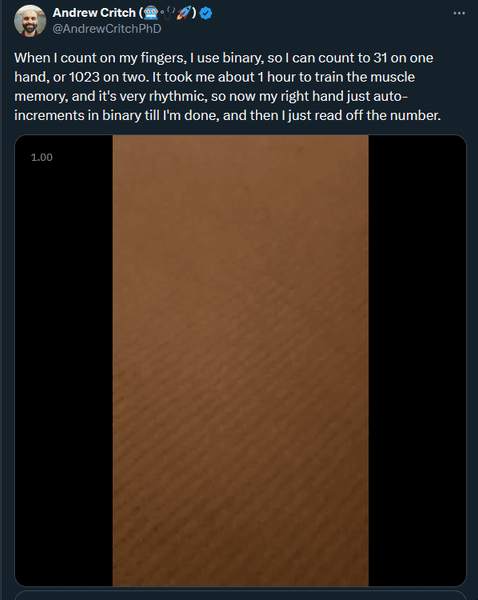Screen dimensions: 478x600
Task: Click the rocket emoji in display name
Action: [x=184, y=13]
